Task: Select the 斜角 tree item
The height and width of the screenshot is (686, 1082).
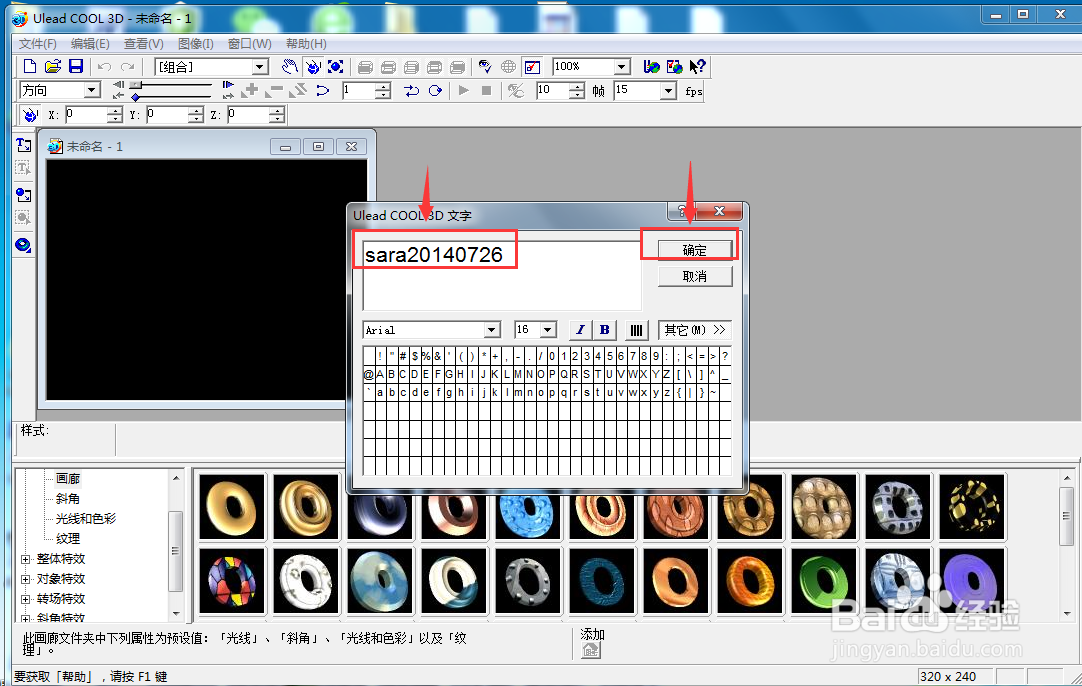Action: click(68, 498)
